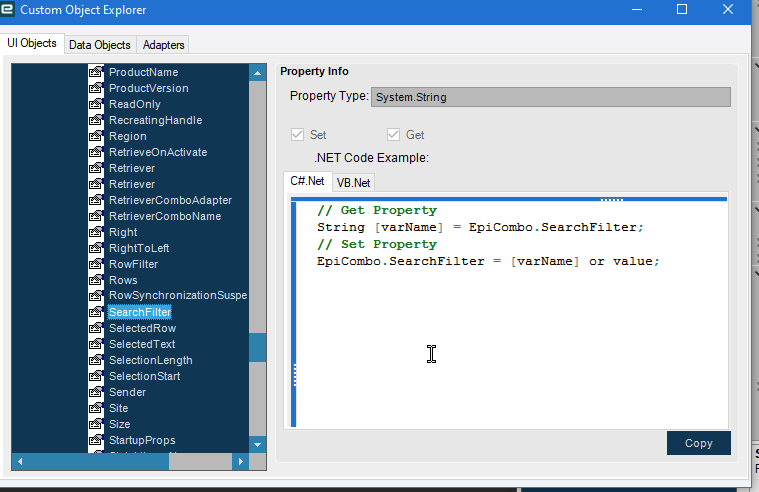
Task: Click the tree scroll right arrow
Action: [x=241, y=461]
